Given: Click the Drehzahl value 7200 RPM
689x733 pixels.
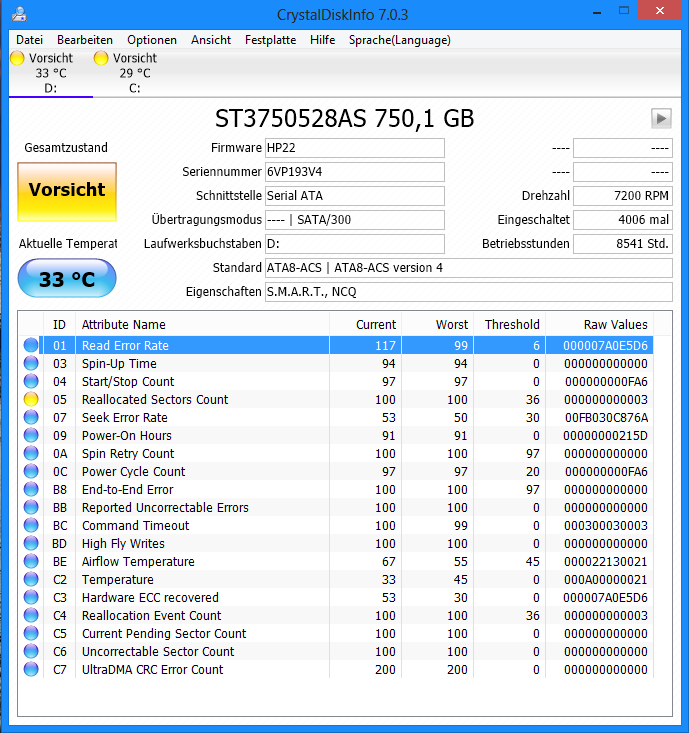Looking at the screenshot, I should point(623,195).
